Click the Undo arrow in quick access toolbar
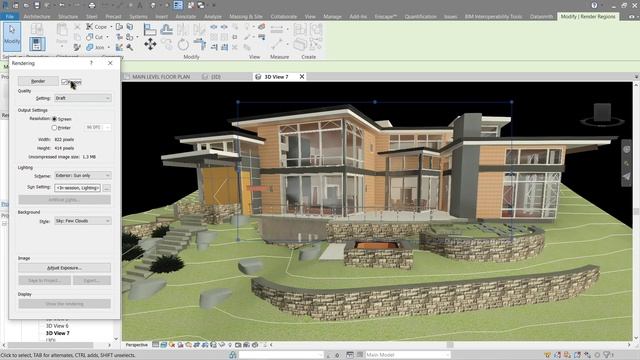Viewport: 640px width, 360px height. pos(62,5)
